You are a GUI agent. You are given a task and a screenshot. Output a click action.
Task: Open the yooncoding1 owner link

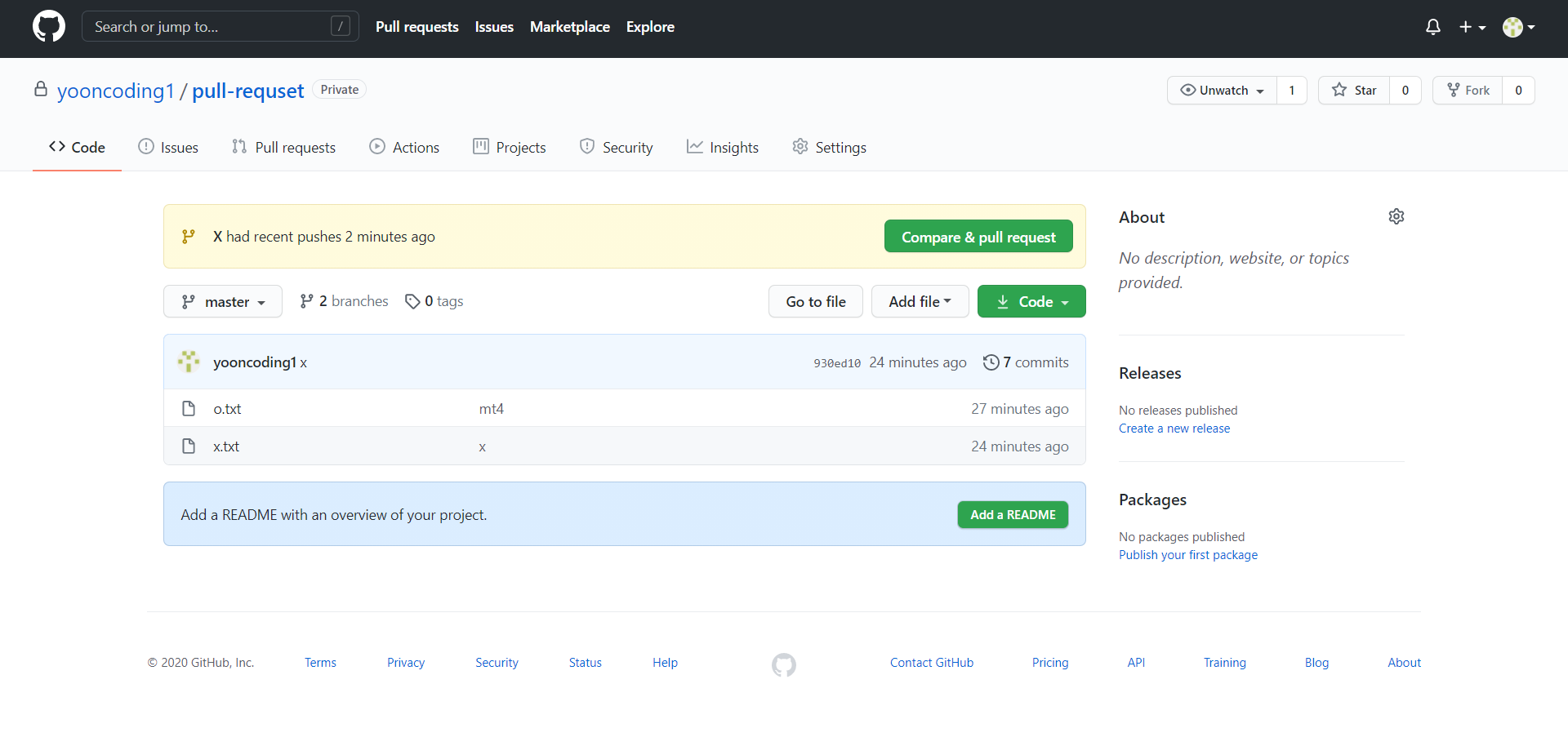[x=115, y=91]
